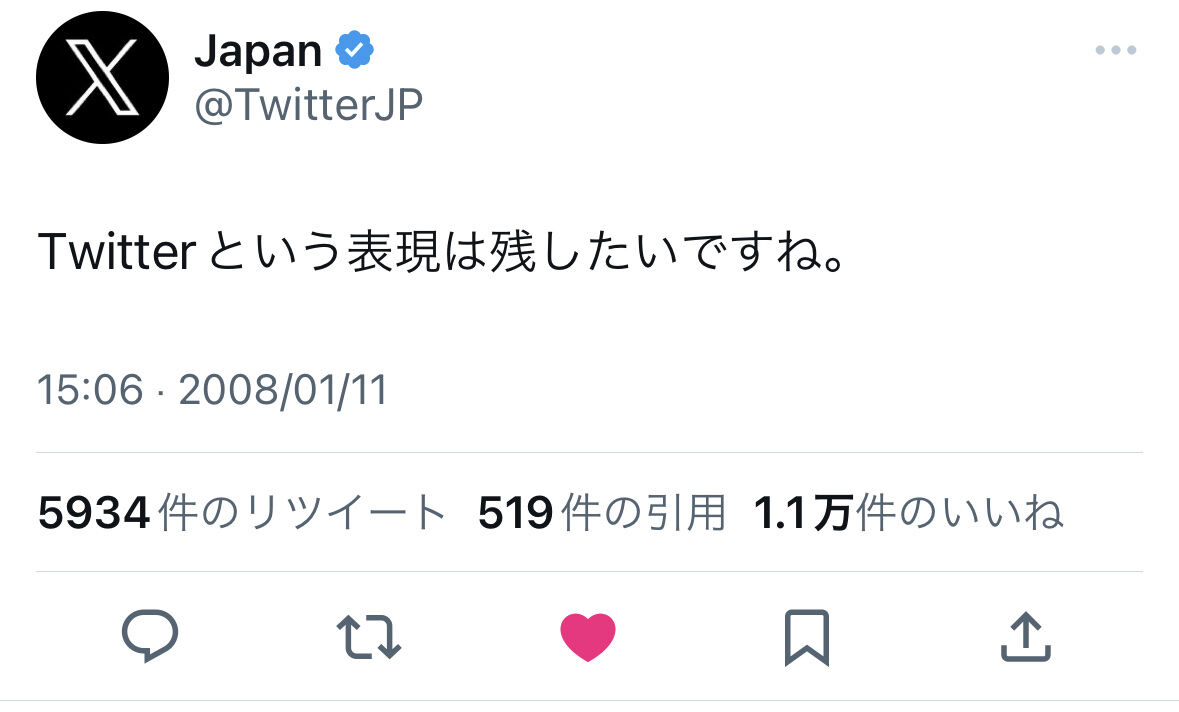The image size is (1179, 712).
Task: Open the X logo profile avatar
Action: (x=102, y=77)
